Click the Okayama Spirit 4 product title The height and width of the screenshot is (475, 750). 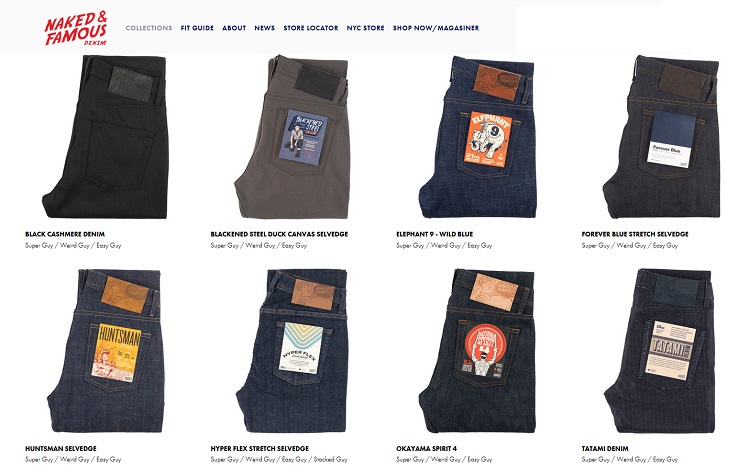[x=426, y=448]
